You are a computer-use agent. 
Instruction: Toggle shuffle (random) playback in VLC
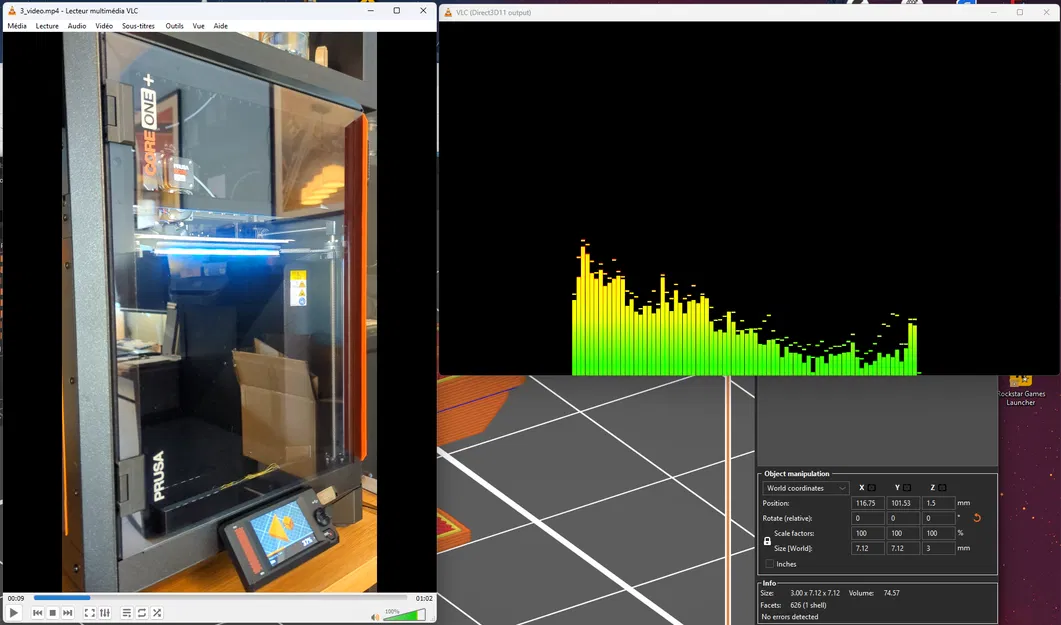(x=156, y=613)
